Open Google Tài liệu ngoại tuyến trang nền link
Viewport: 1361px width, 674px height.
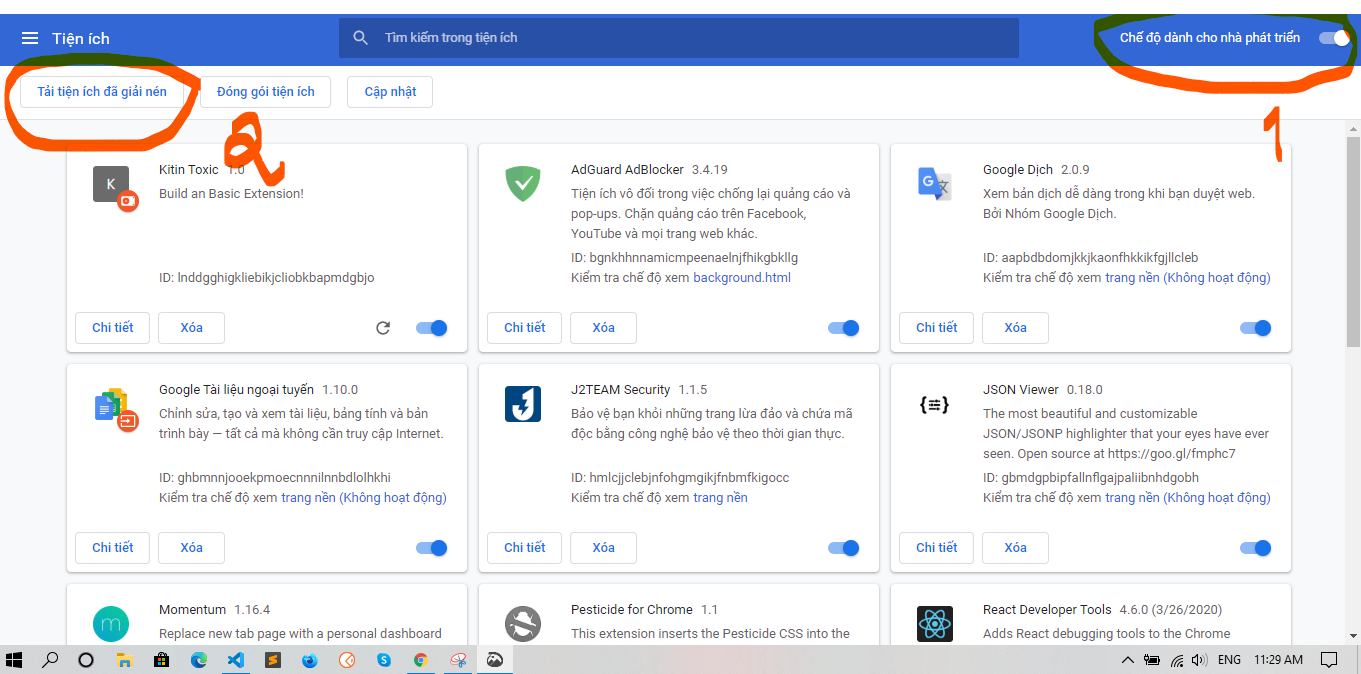tap(364, 498)
